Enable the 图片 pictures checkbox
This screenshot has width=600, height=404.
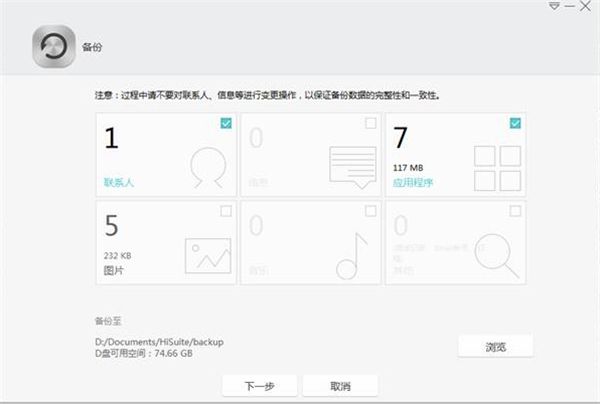[226, 211]
